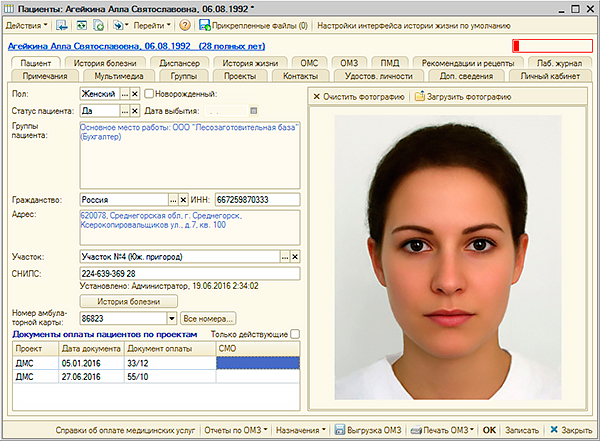Viewport: 600px width, 441px height.
Task: Click the help question mark icon
Action: 185,24
